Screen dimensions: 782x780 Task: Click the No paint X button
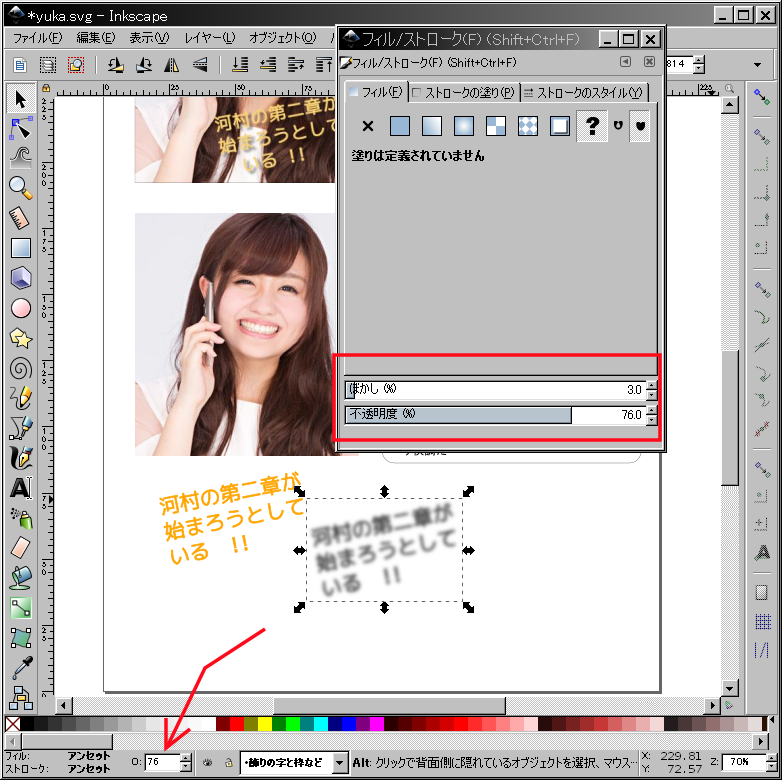click(x=368, y=126)
